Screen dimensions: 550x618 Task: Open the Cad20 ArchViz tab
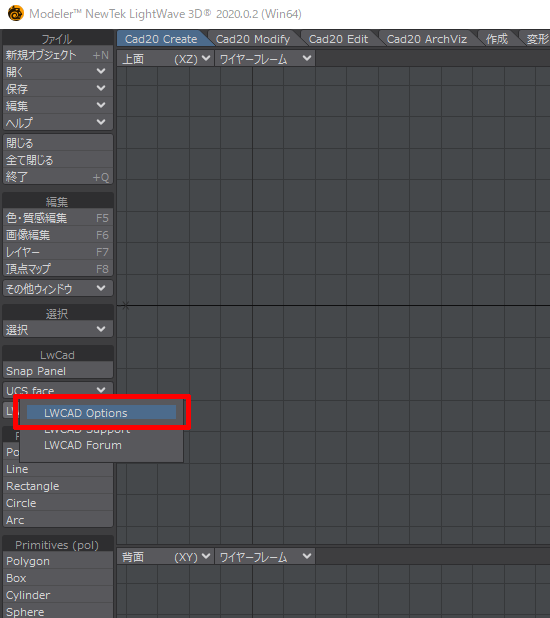click(427, 39)
